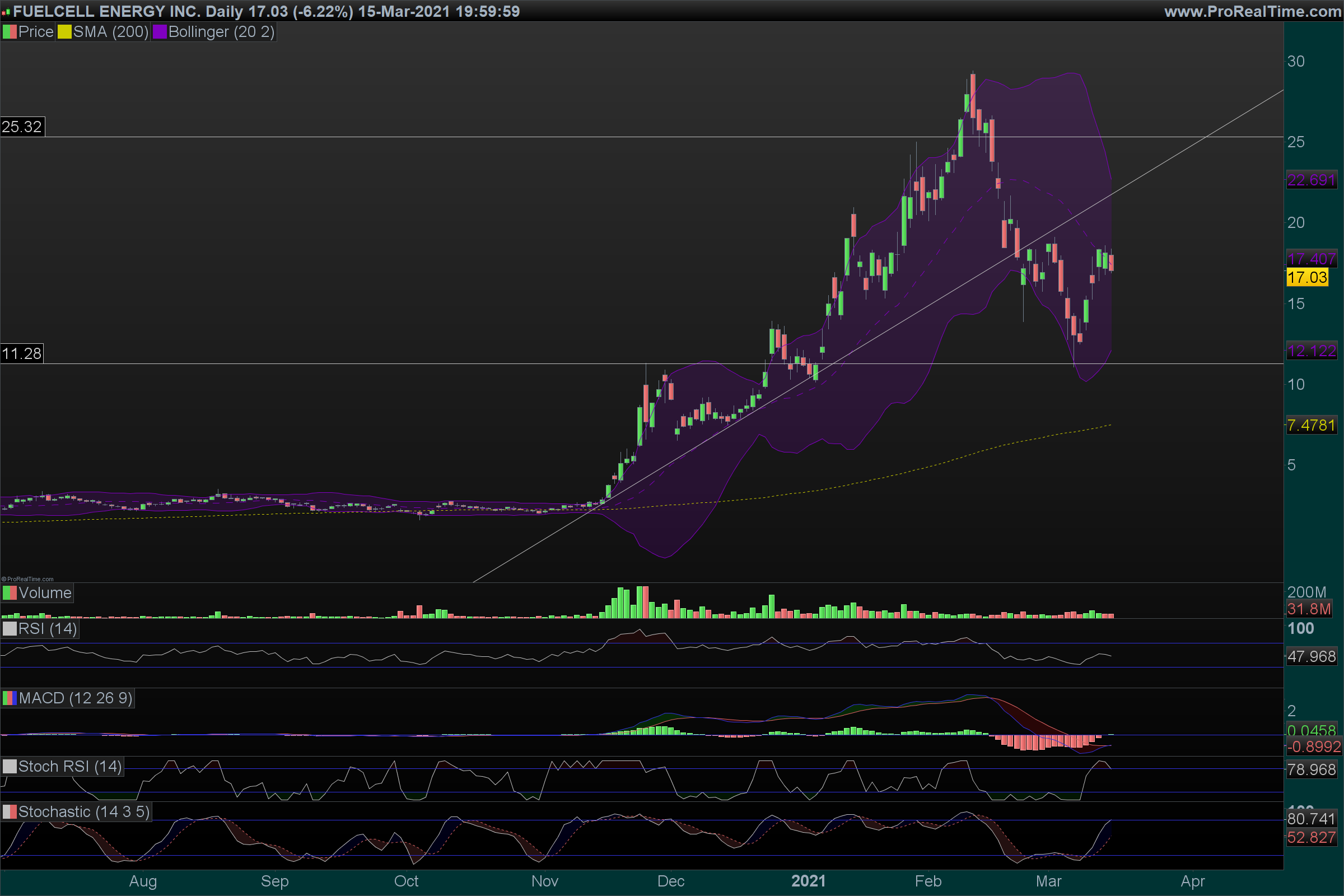Click the ProRealTime.com copyright text
The image size is (1344, 896).
pos(28,579)
